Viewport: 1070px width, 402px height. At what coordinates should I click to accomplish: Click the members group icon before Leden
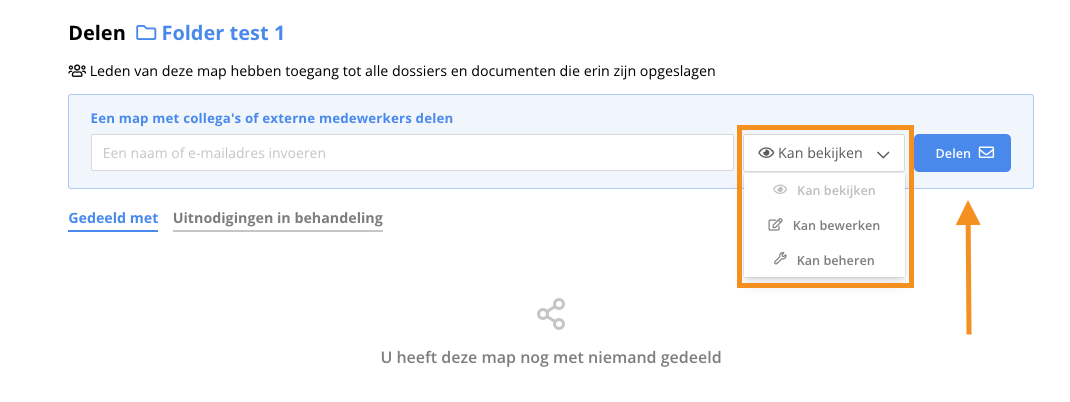(77, 71)
